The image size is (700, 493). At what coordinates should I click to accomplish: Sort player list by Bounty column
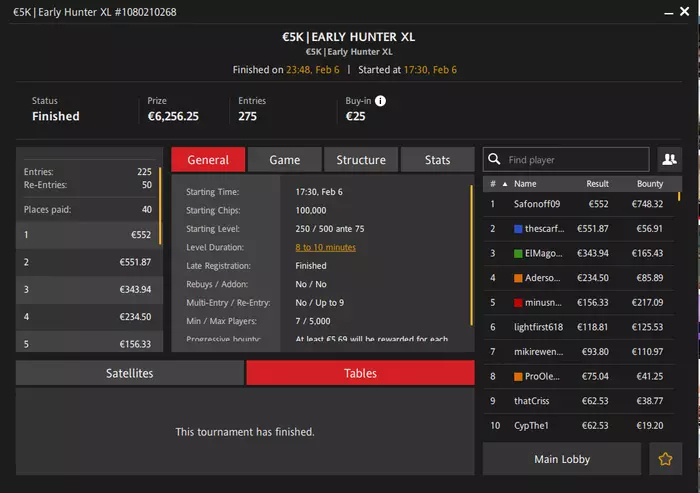[650, 184]
